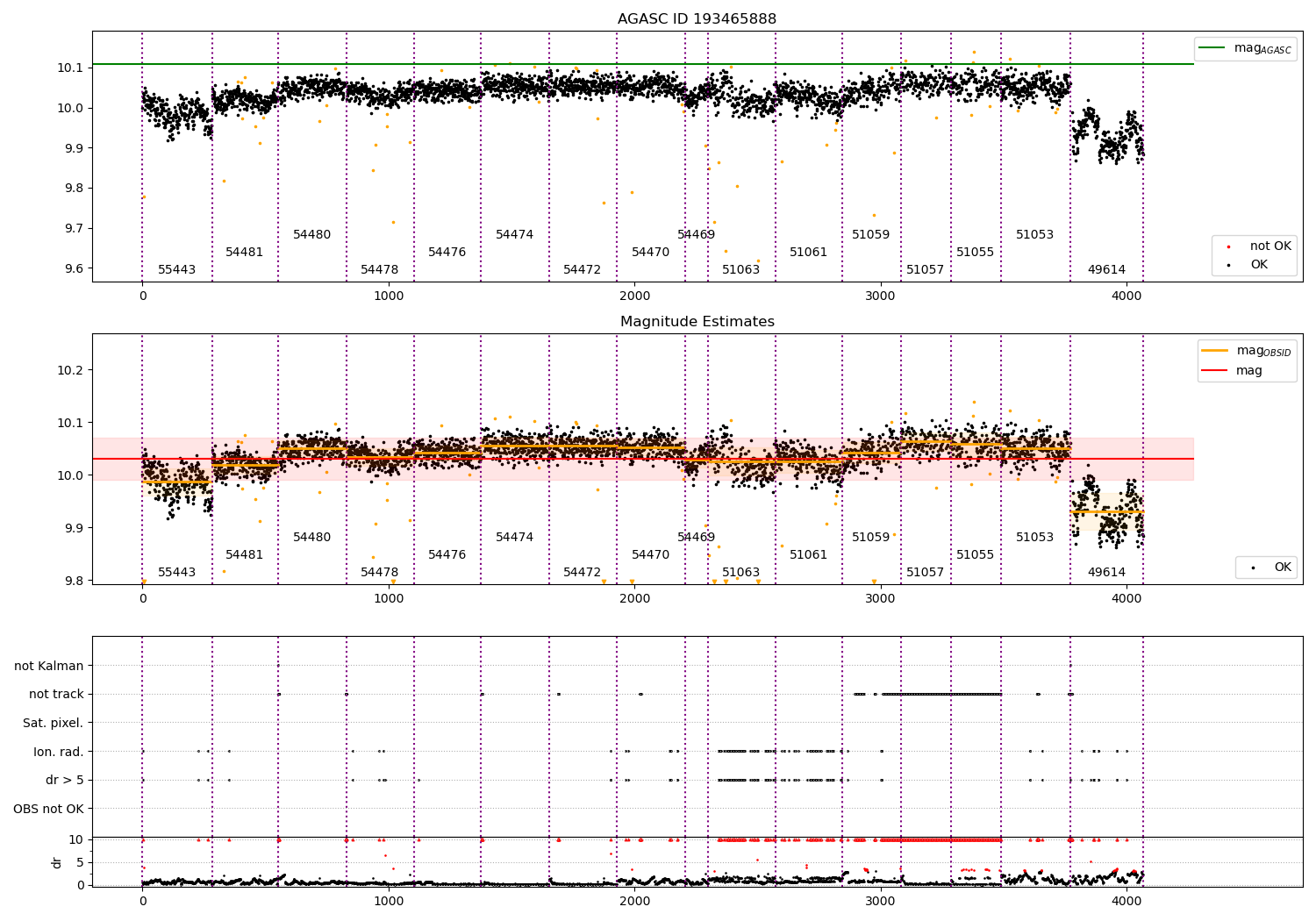Click the rotated 'dr' y-axis label

coord(57,863)
